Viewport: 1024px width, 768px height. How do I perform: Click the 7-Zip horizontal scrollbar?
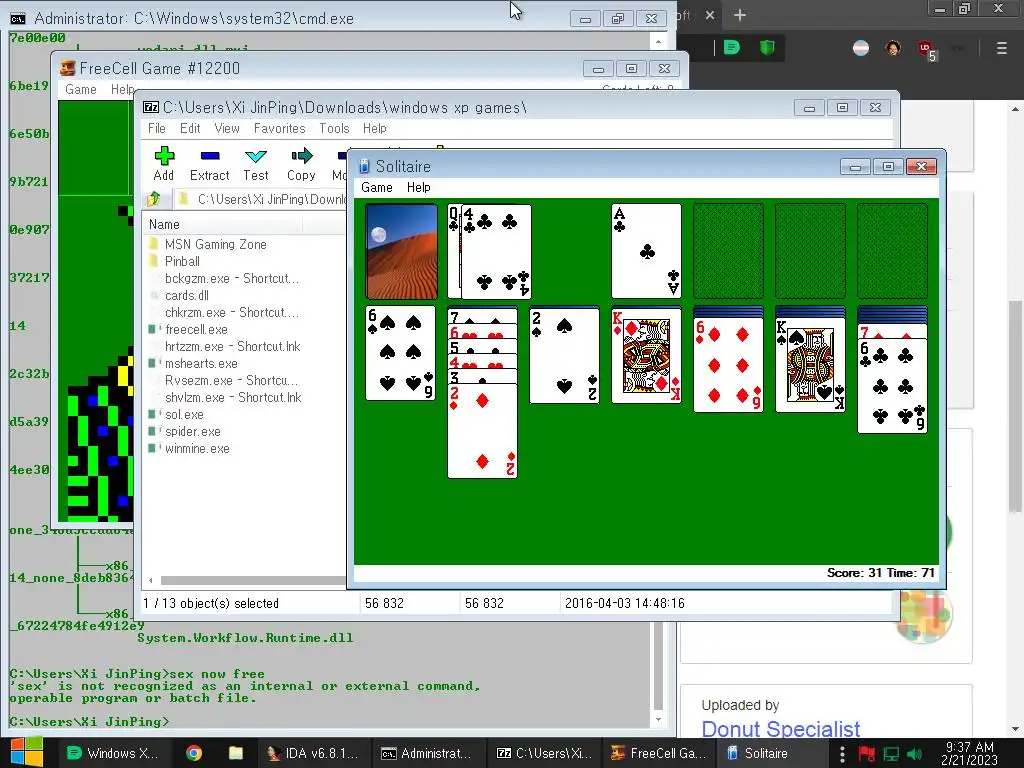click(253, 580)
